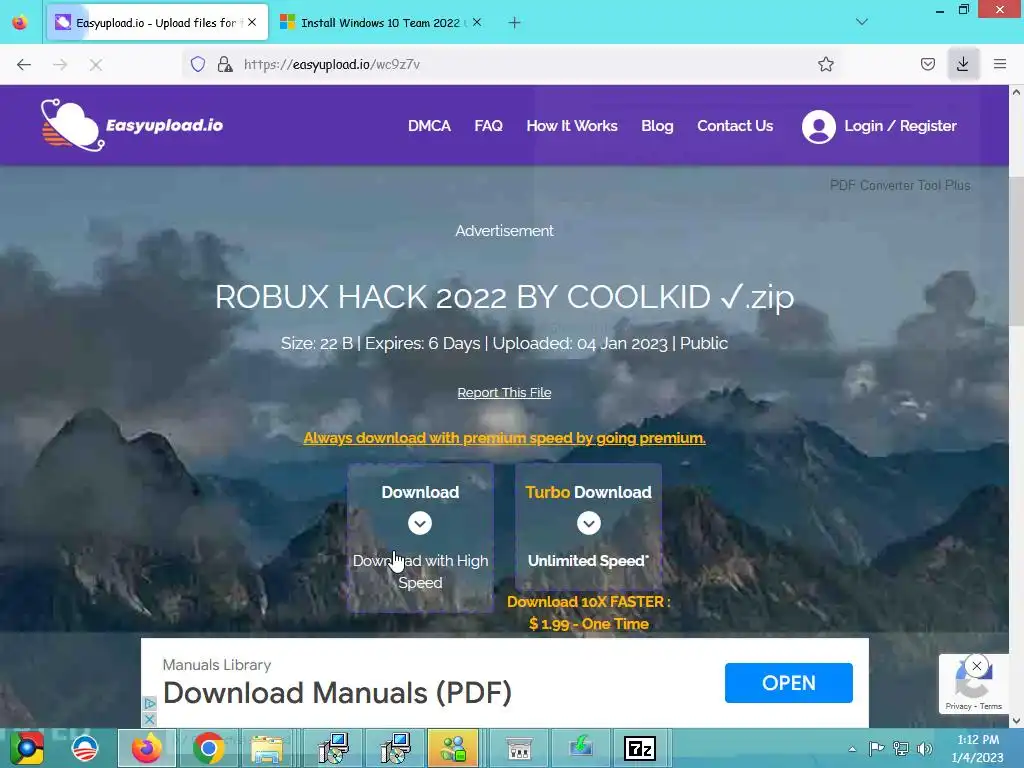Click the Download 10X FASTER price text
The image size is (1024, 768).
(x=588, y=613)
